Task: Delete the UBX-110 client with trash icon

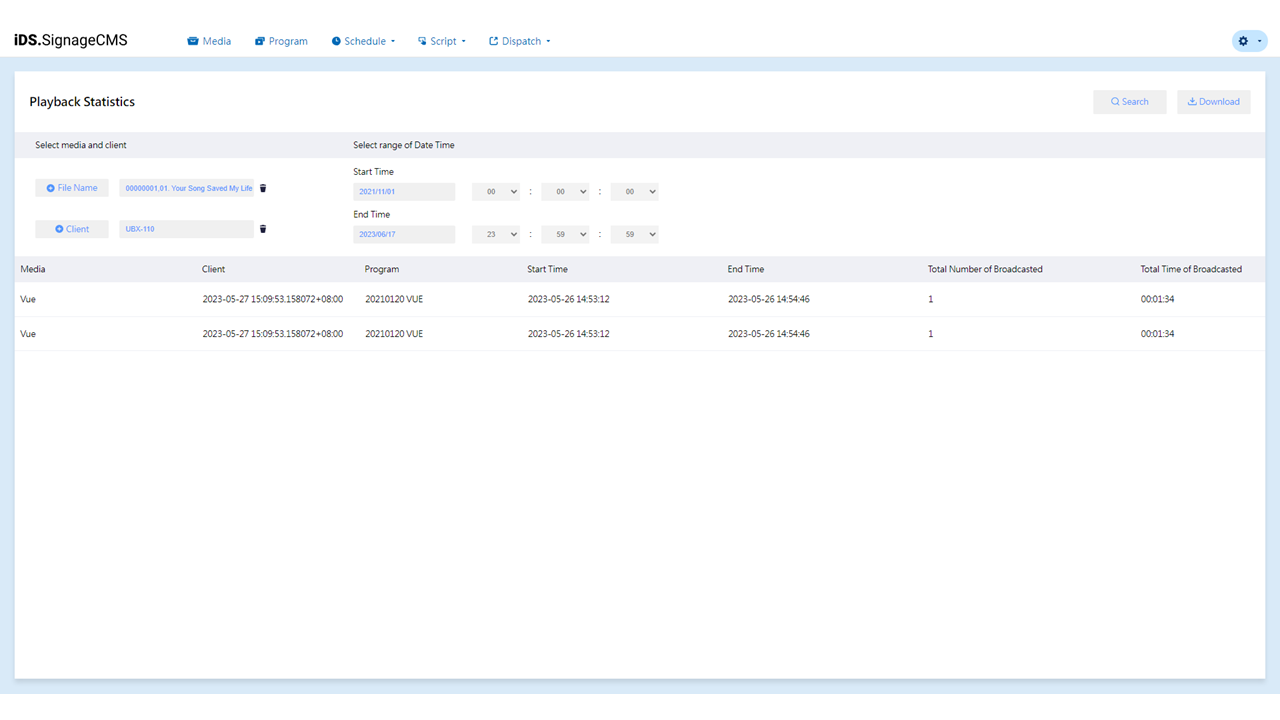Action: 263,229
